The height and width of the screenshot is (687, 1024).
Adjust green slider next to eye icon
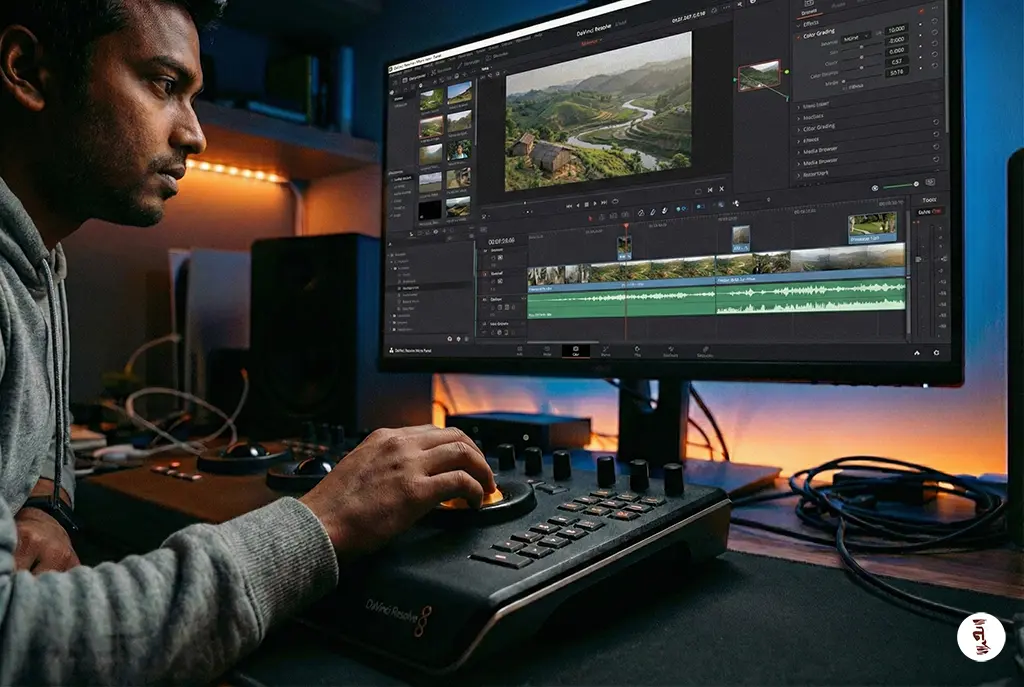tap(901, 186)
